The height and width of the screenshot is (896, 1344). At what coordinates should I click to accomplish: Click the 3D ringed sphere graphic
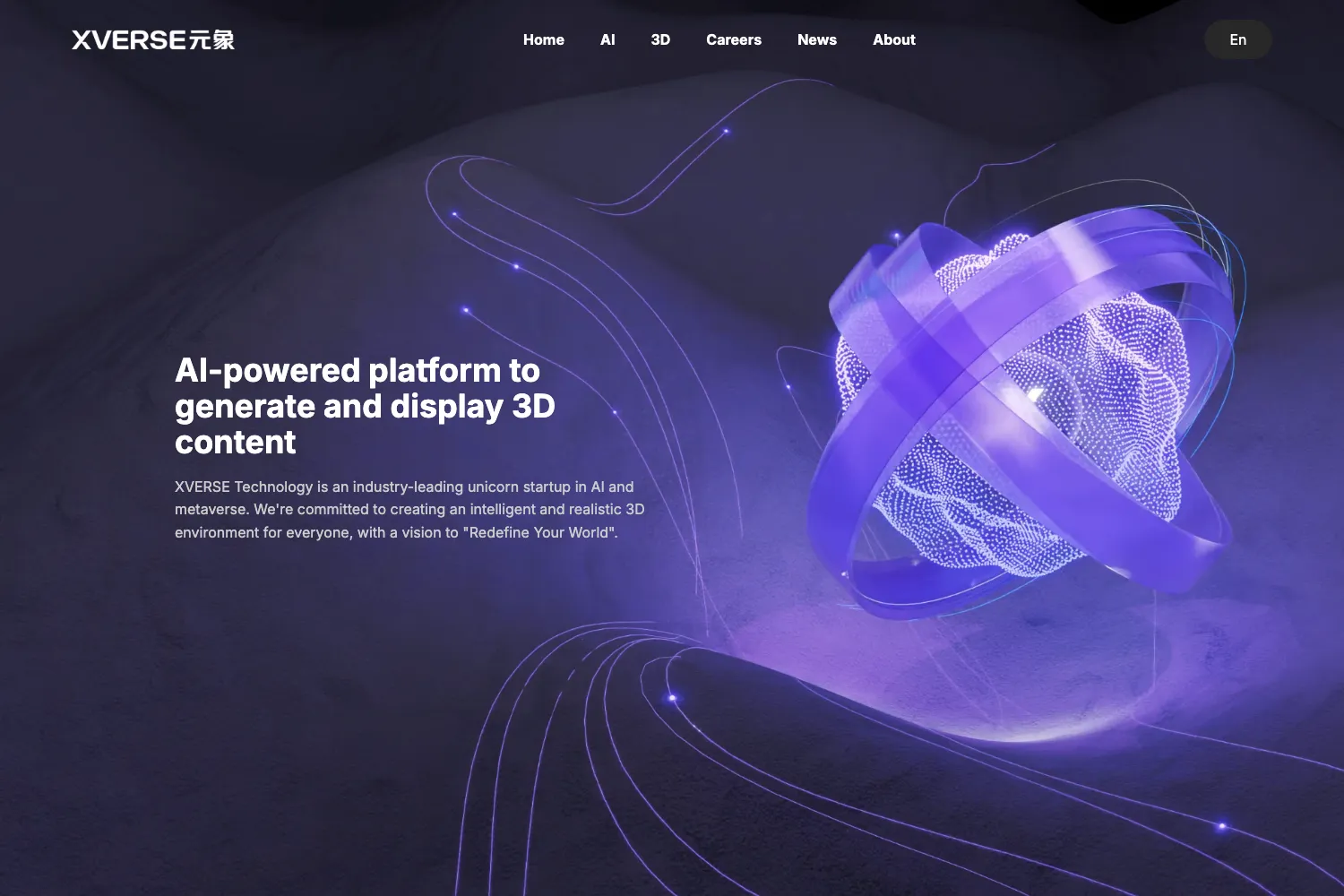(1026, 412)
